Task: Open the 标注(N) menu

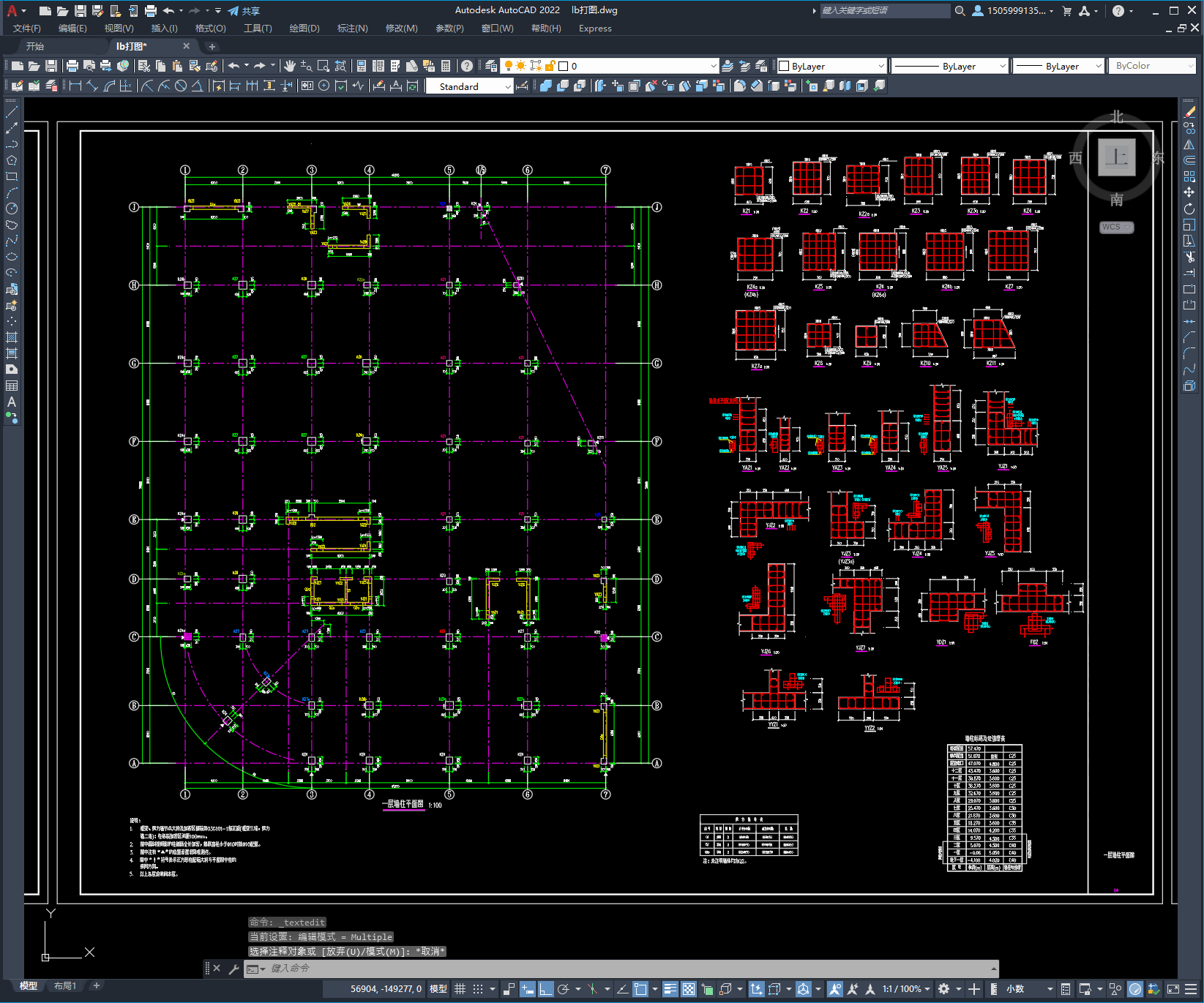Action: [352, 29]
